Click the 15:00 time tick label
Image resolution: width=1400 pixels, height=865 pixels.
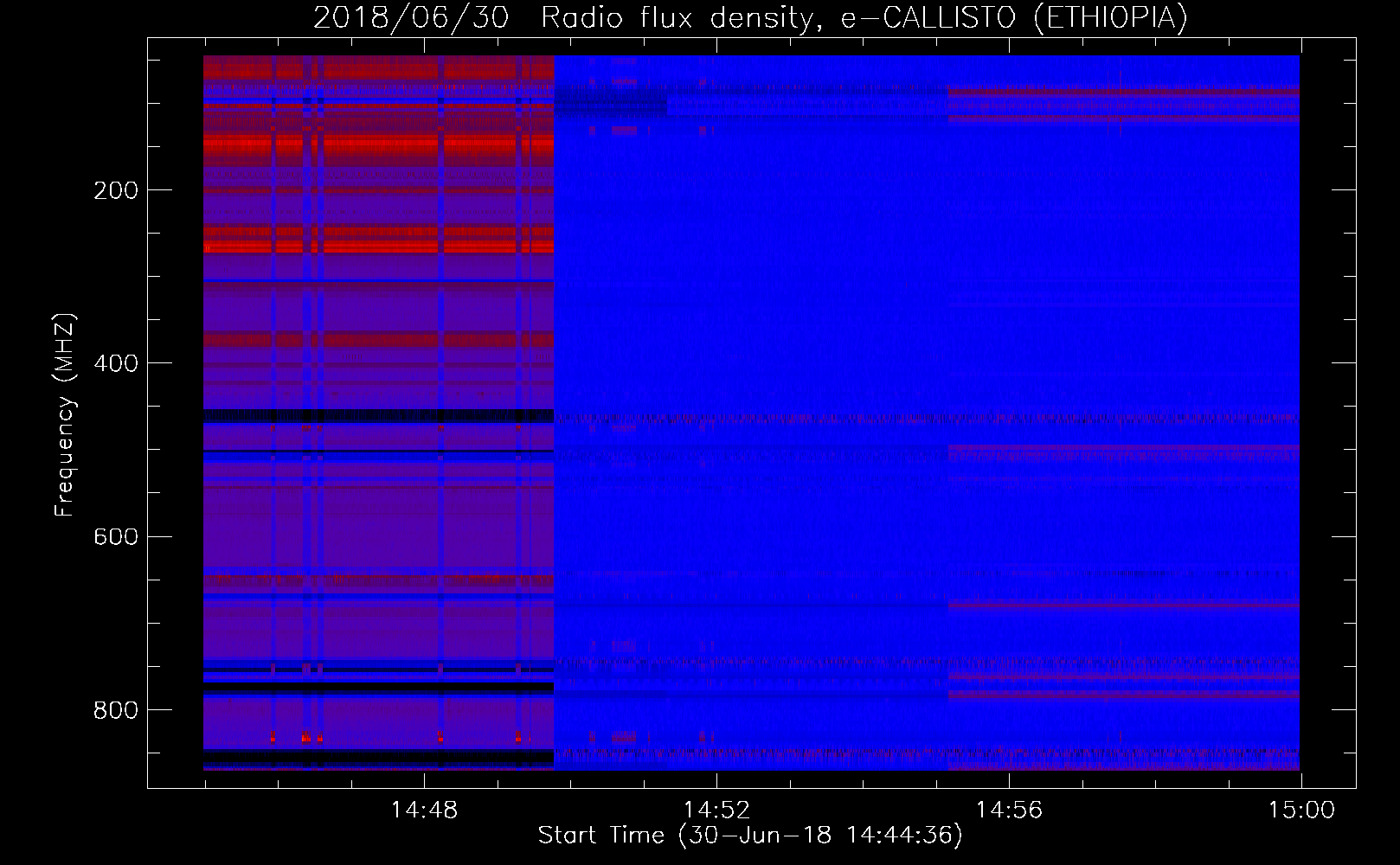[1301, 811]
